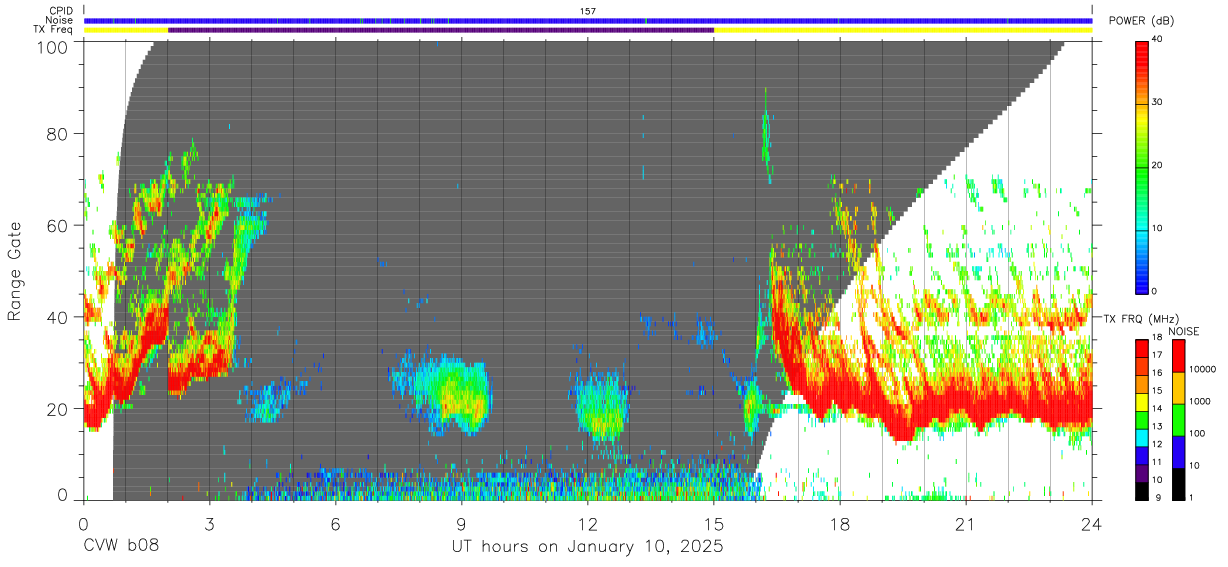The image size is (1228, 567).
Task: Click the 9 tick on the UT hours axis
Action: coord(462,524)
